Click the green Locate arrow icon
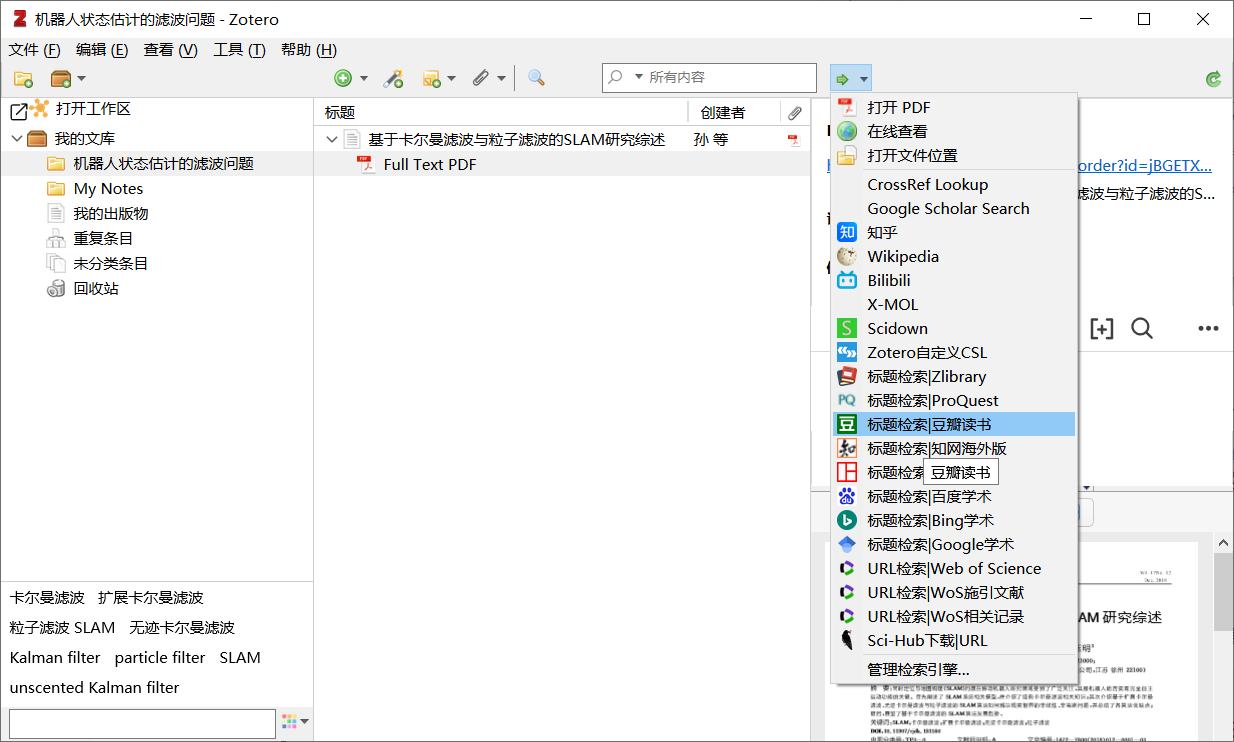Image resolution: width=1234 pixels, height=742 pixels. [x=843, y=78]
